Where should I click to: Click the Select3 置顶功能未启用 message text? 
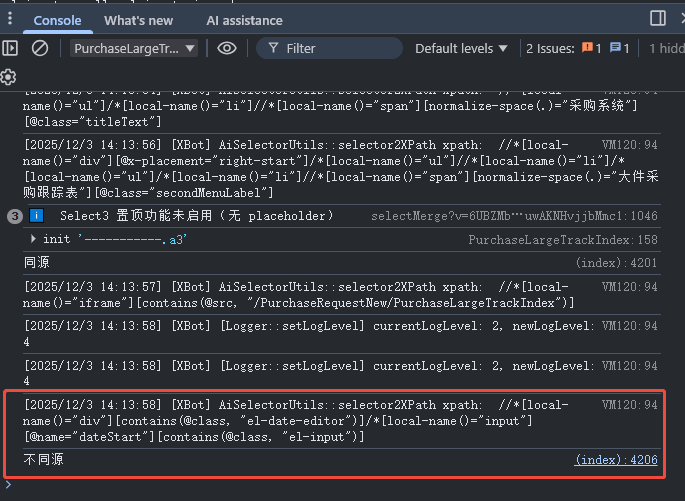197,216
